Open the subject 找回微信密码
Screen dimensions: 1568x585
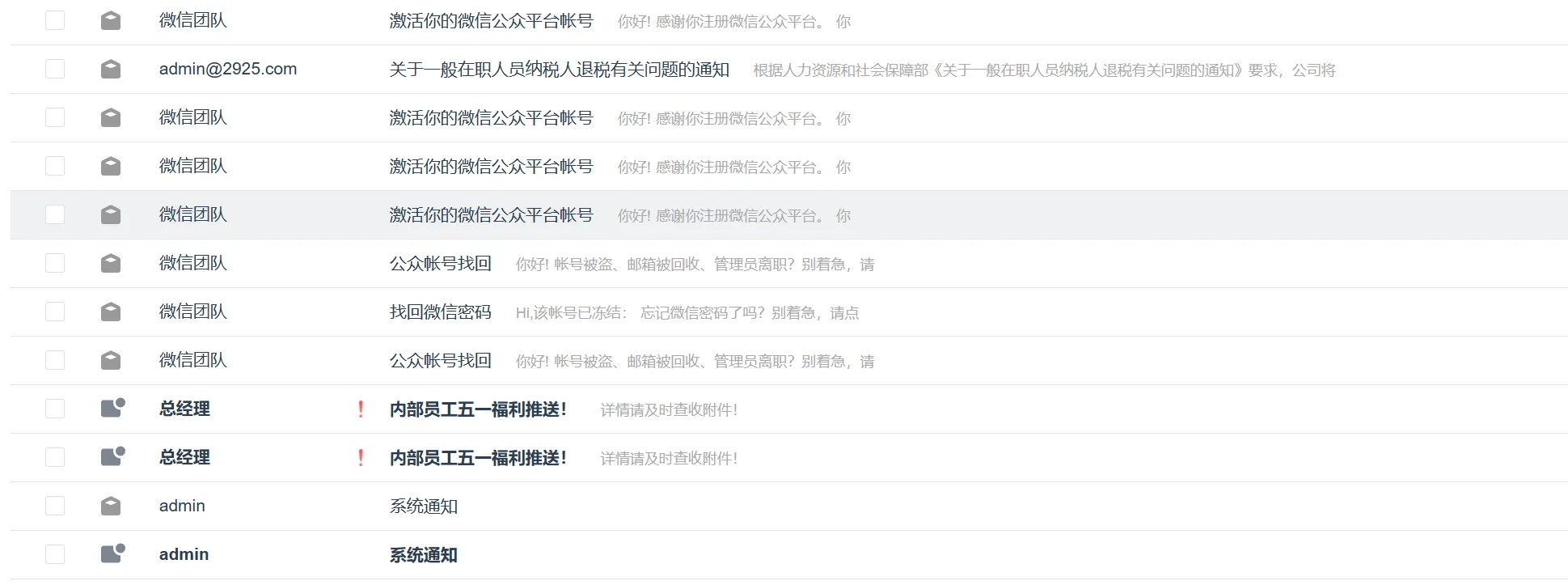(441, 312)
